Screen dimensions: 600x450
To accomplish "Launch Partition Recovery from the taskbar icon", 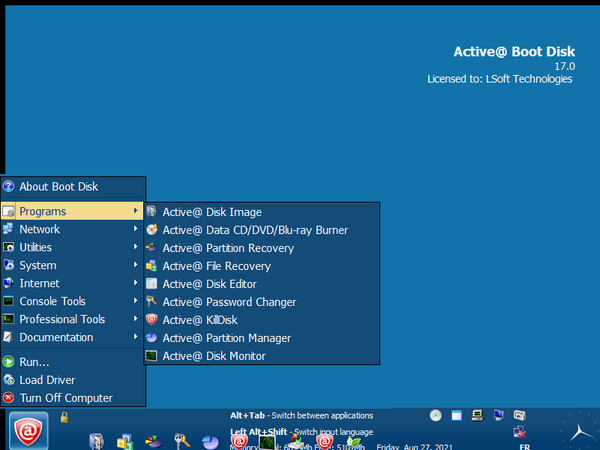I will click(153, 442).
